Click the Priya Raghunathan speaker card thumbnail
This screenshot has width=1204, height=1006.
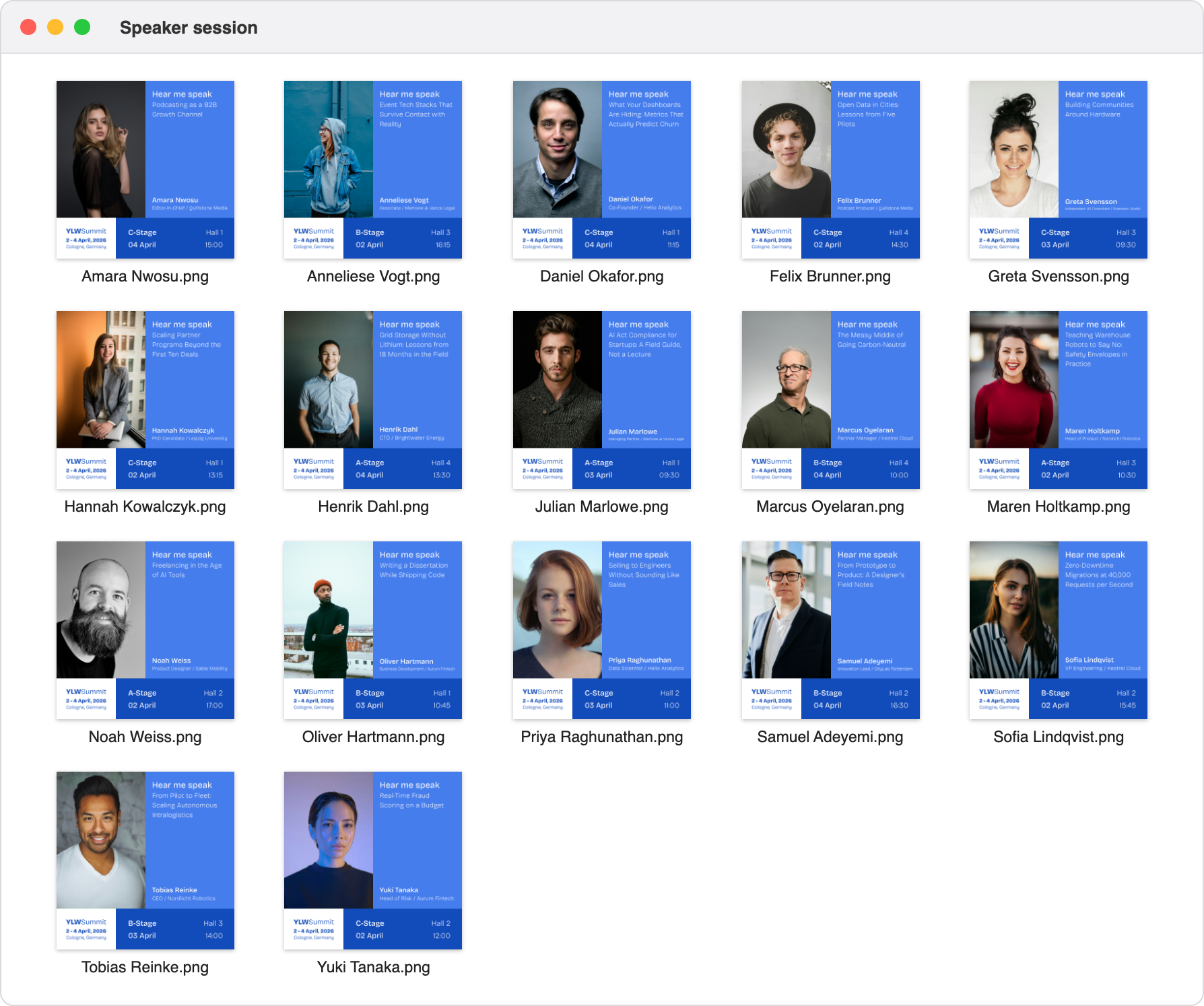[x=602, y=630]
